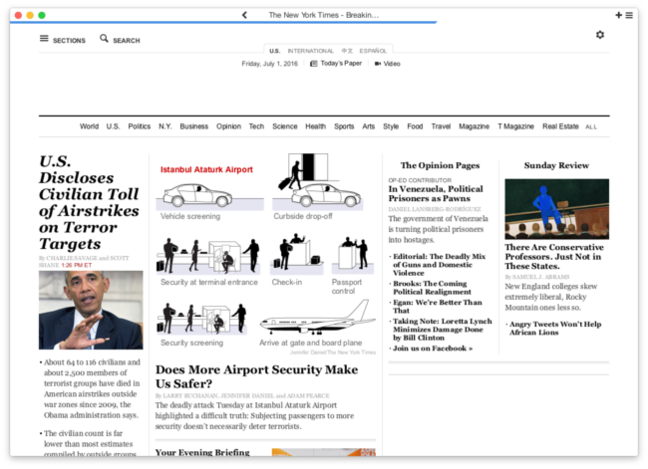Open the Real Estate section
Image resolution: width=648 pixels, height=469 pixels.
[560, 126]
